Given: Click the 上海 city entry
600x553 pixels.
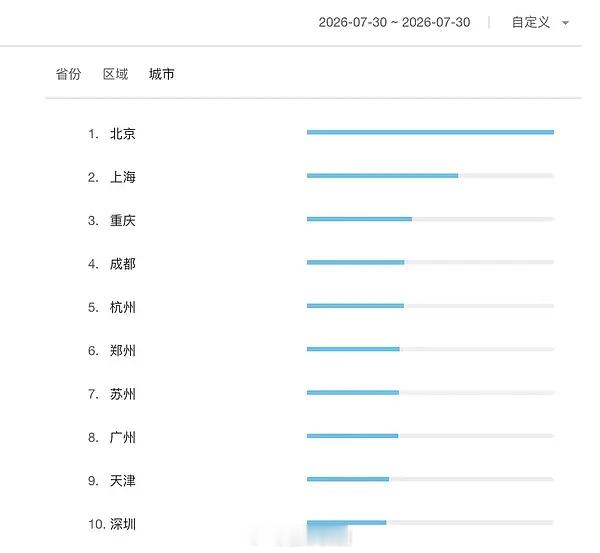Looking at the screenshot, I should coord(123,177).
